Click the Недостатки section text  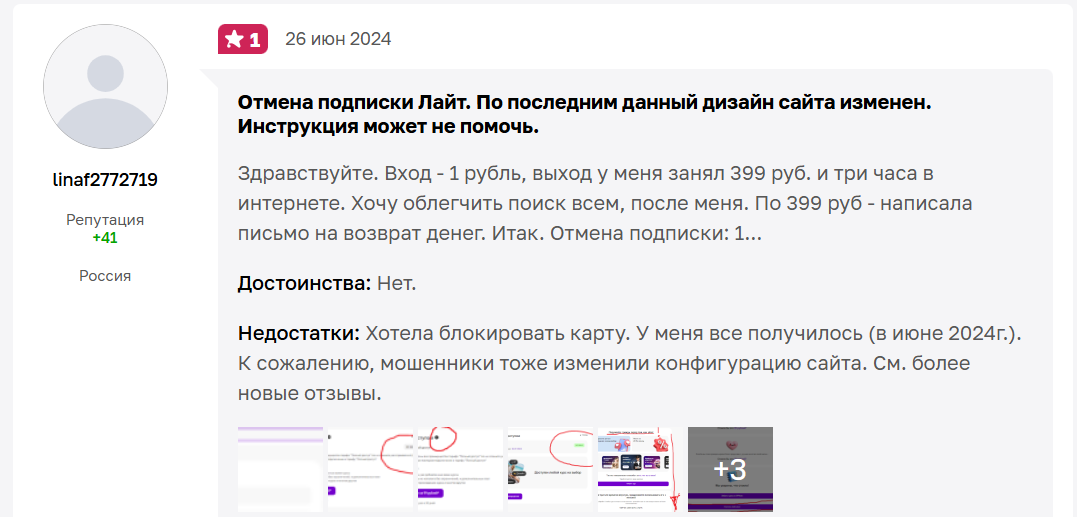pyautogui.click(x=298, y=332)
